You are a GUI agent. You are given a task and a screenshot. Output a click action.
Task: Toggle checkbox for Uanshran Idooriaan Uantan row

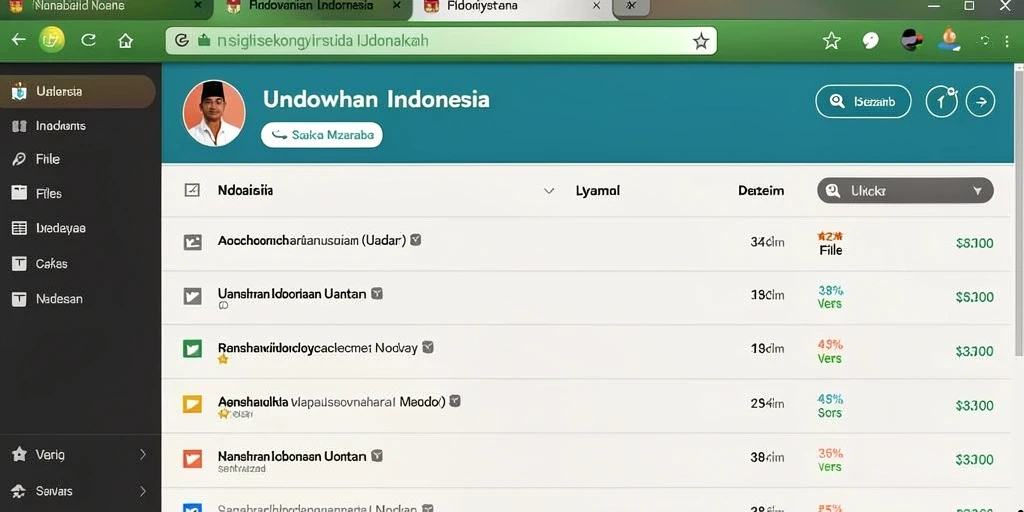[192, 296]
